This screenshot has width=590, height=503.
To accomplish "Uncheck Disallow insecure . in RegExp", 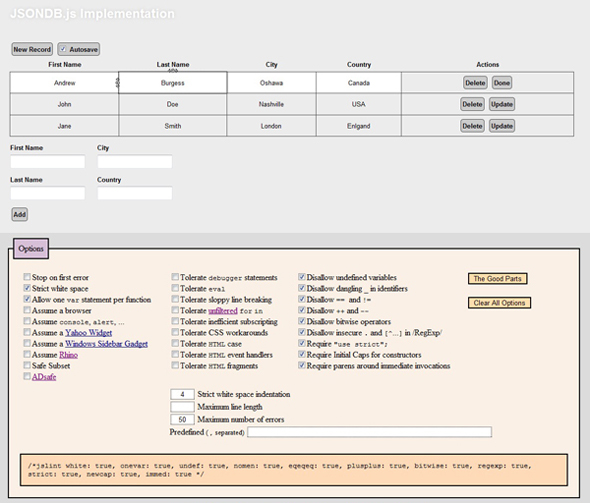I will (x=302, y=332).
